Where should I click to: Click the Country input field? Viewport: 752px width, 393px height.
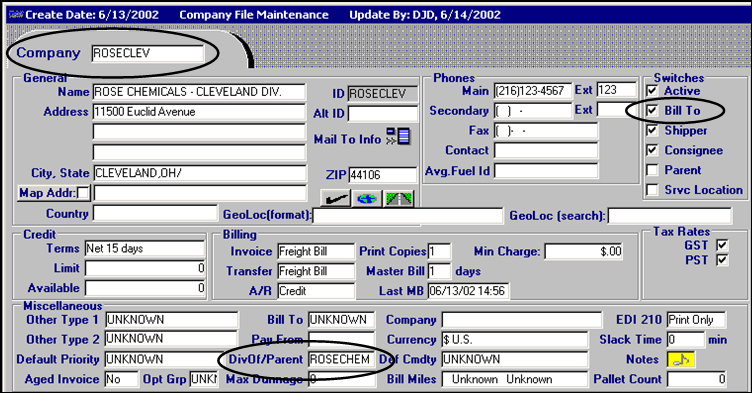pyautogui.click(x=155, y=214)
